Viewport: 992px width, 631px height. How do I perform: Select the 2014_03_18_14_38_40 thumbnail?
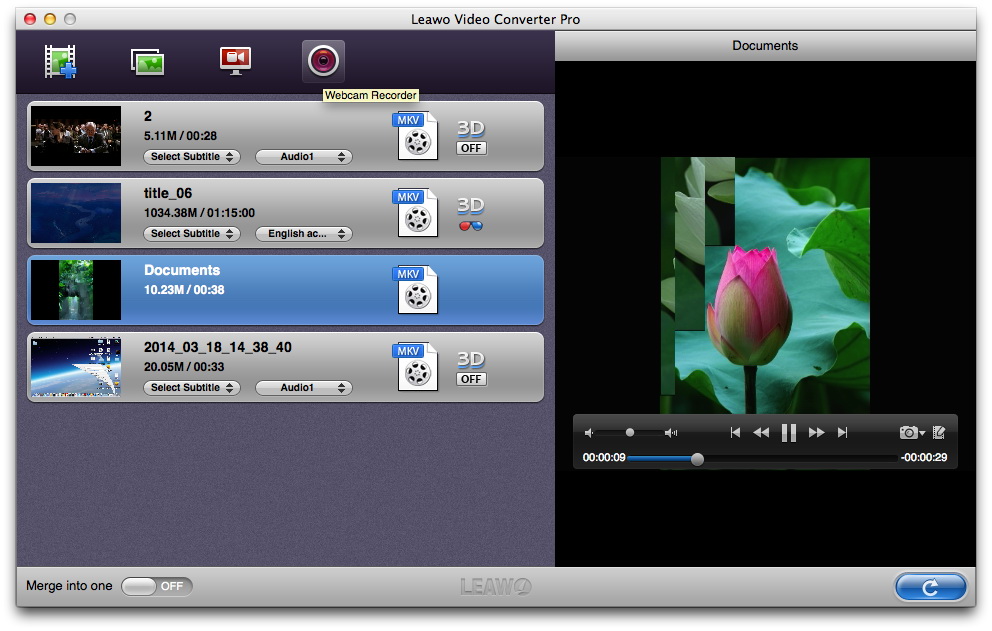tap(76, 367)
